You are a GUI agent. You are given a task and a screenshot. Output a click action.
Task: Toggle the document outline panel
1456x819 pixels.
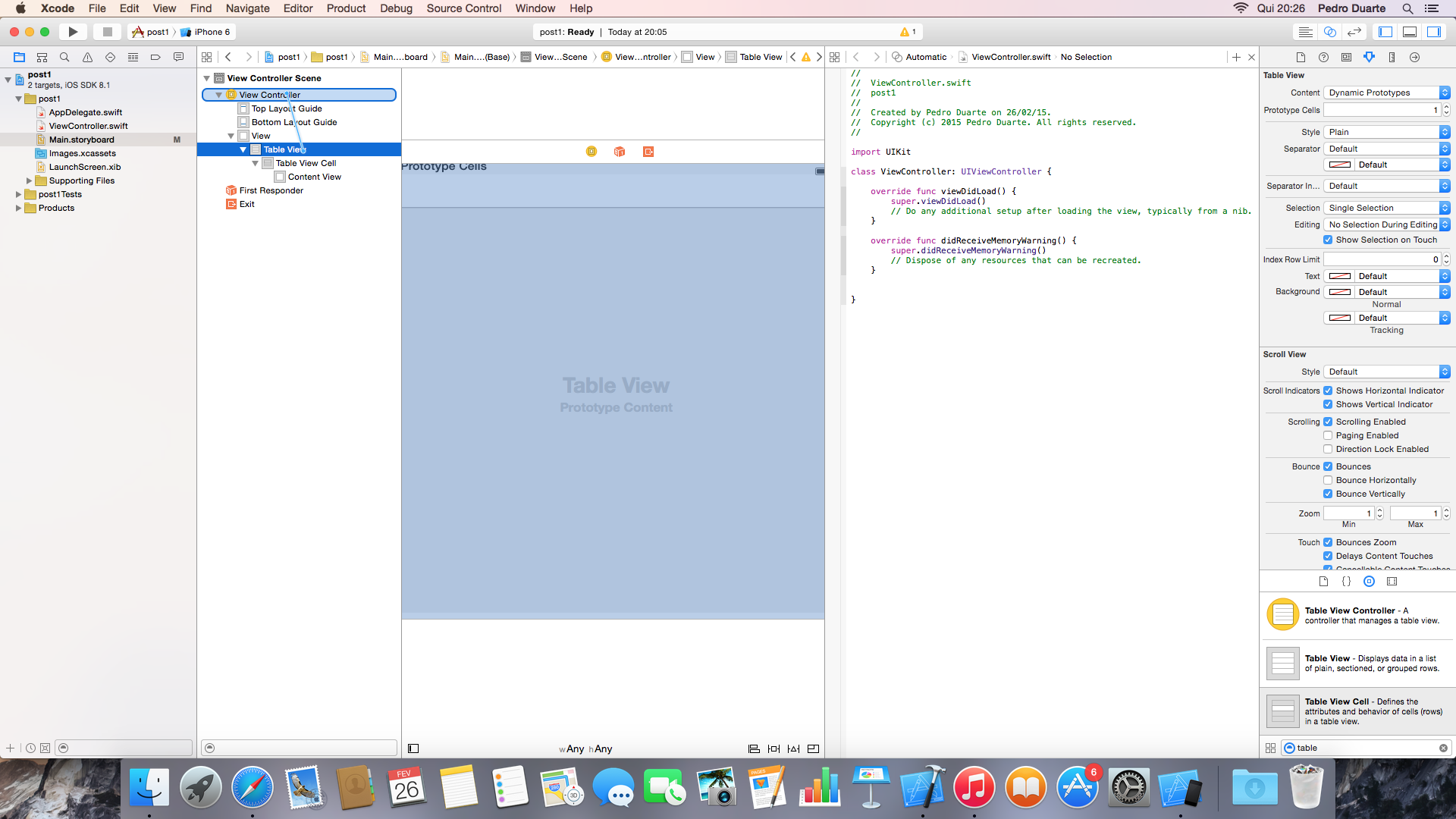click(413, 748)
